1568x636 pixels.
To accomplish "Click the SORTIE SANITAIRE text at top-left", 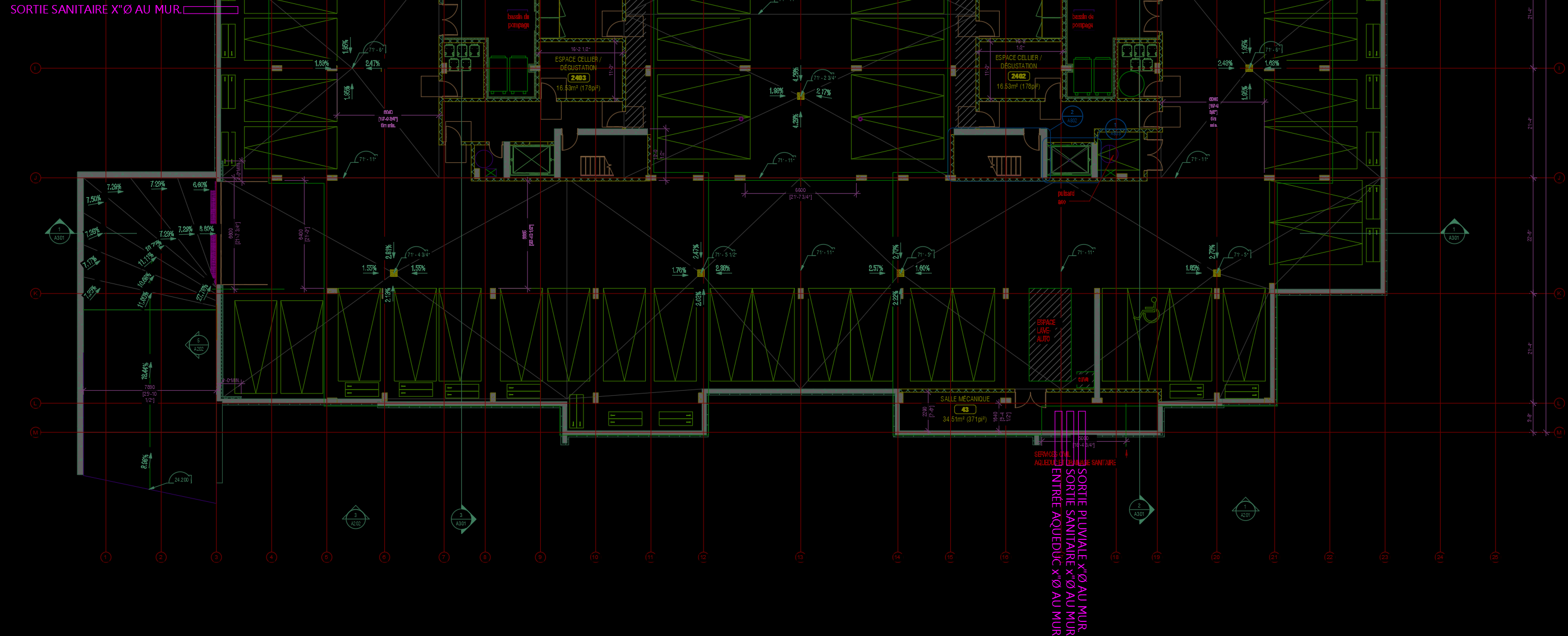I will click(x=95, y=10).
